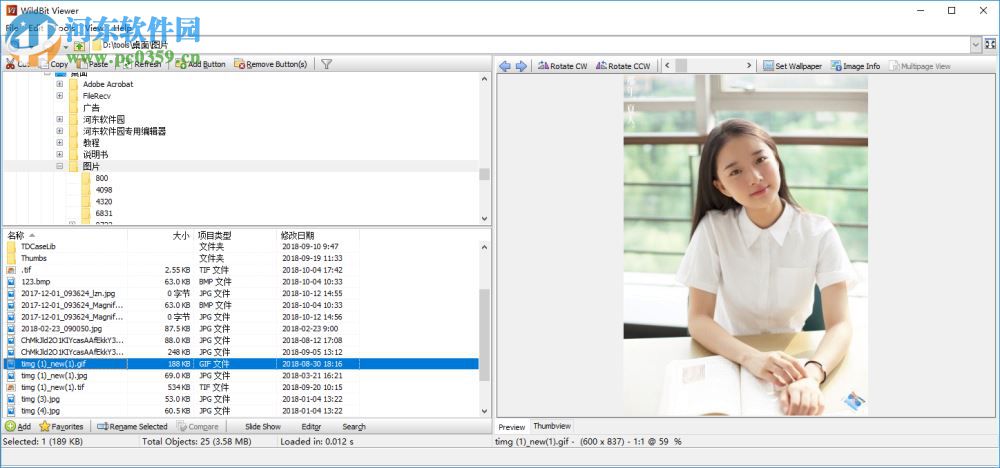1000x468 pixels.
Task: Select the 6831 subfolder
Action: 104,213
